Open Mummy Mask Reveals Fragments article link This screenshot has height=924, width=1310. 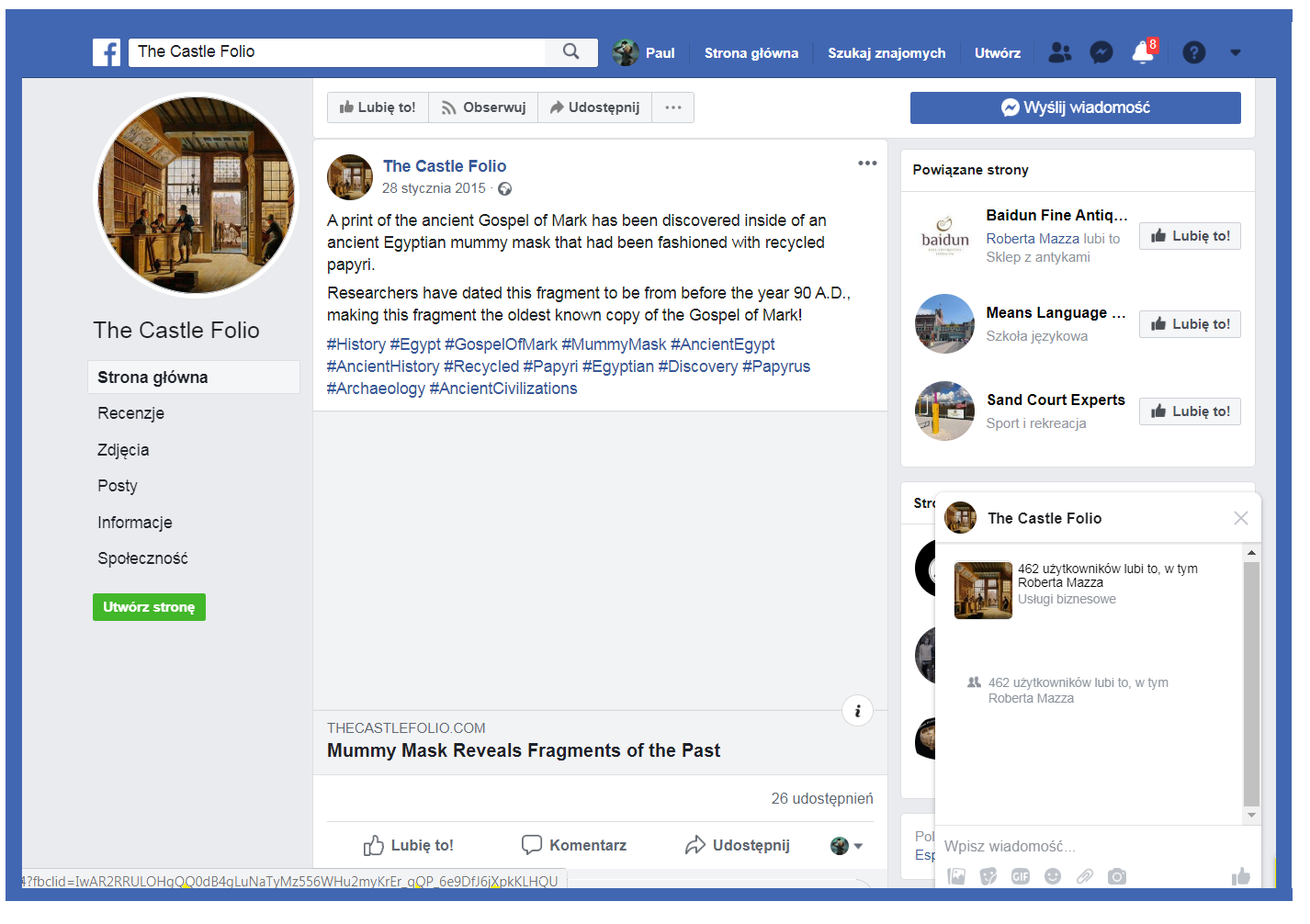click(x=524, y=750)
